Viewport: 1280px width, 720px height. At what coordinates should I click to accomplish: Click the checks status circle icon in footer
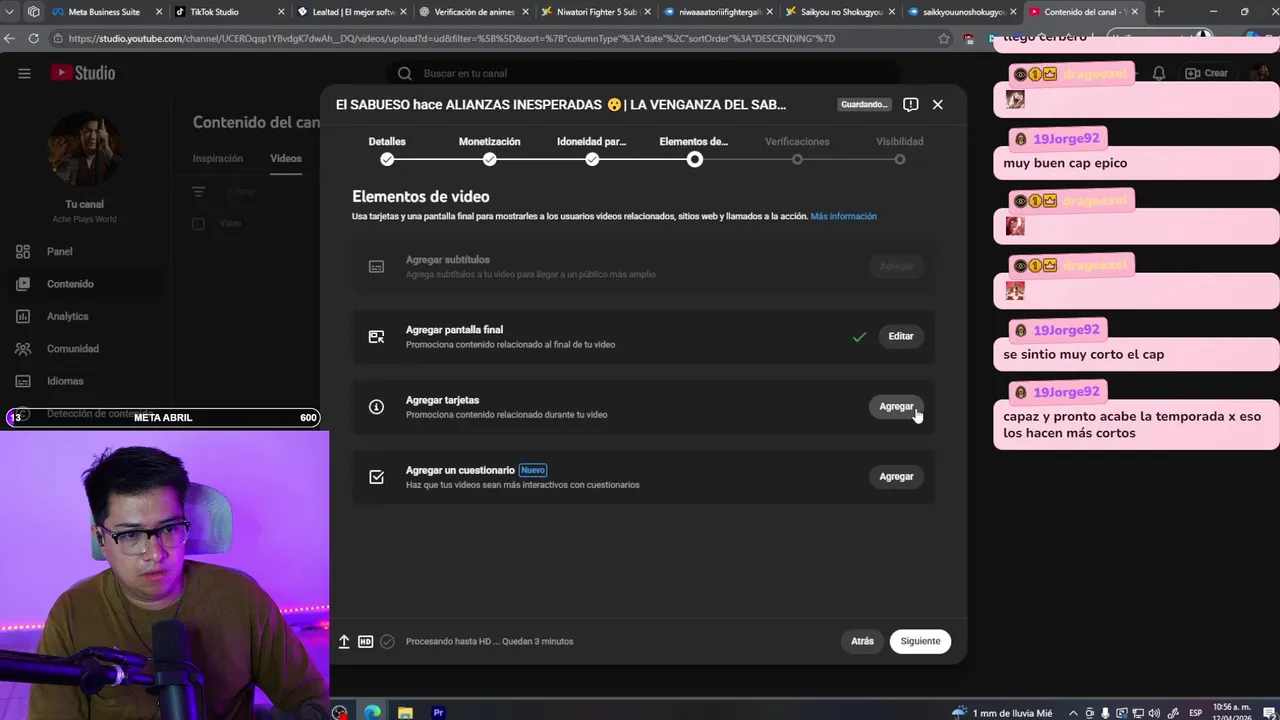(x=387, y=642)
